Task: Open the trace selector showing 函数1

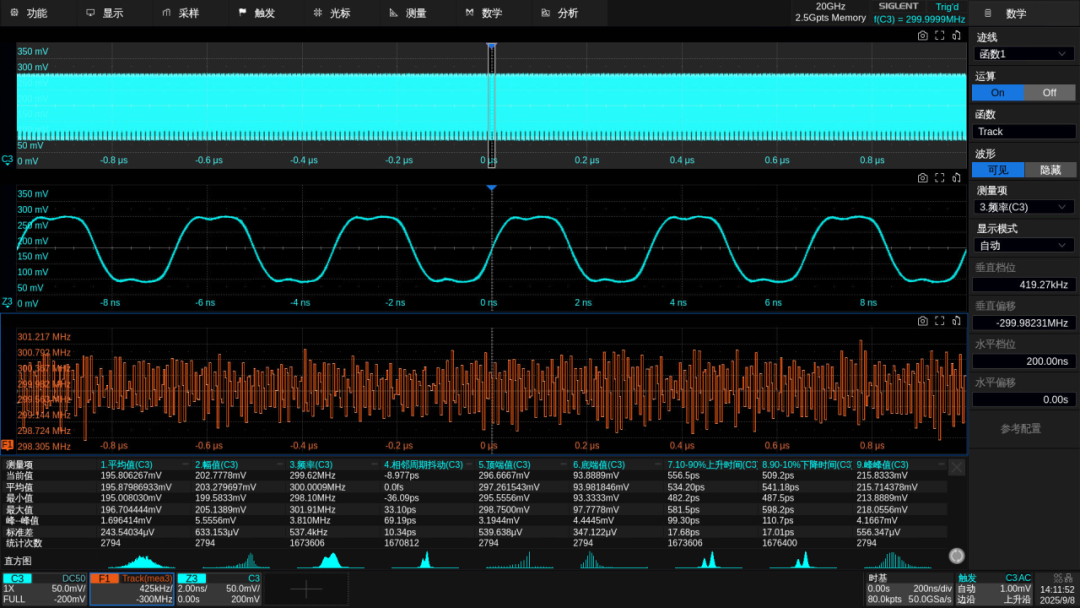Action: tap(1025, 54)
